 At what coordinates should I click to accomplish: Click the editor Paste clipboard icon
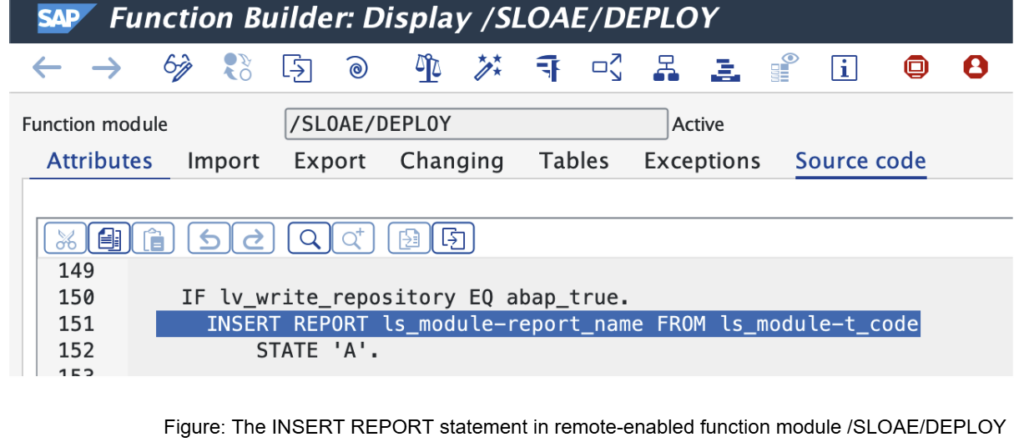pos(153,238)
